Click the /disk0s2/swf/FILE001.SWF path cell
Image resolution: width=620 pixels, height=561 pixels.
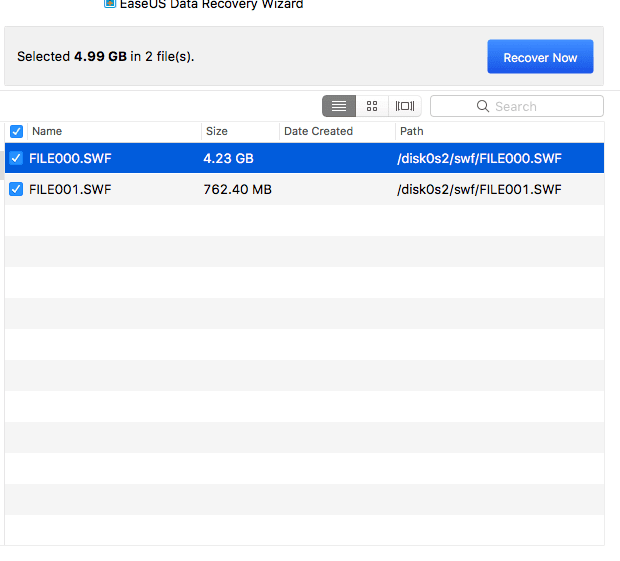[x=479, y=189]
